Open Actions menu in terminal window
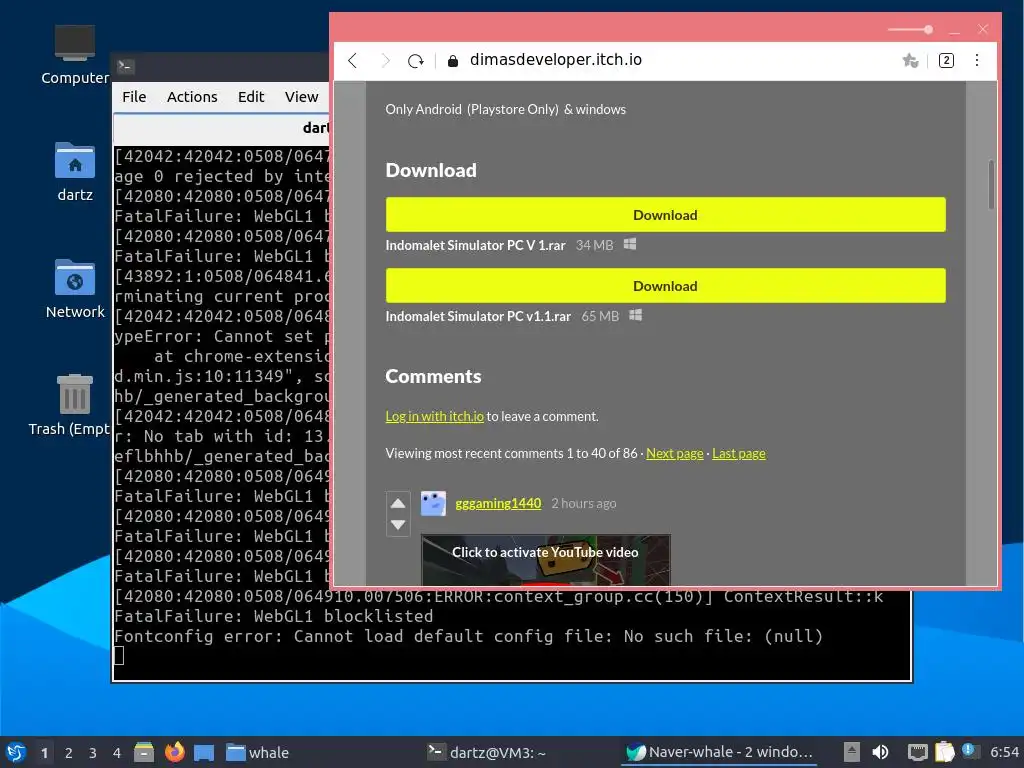 pyautogui.click(x=192, y=97)
